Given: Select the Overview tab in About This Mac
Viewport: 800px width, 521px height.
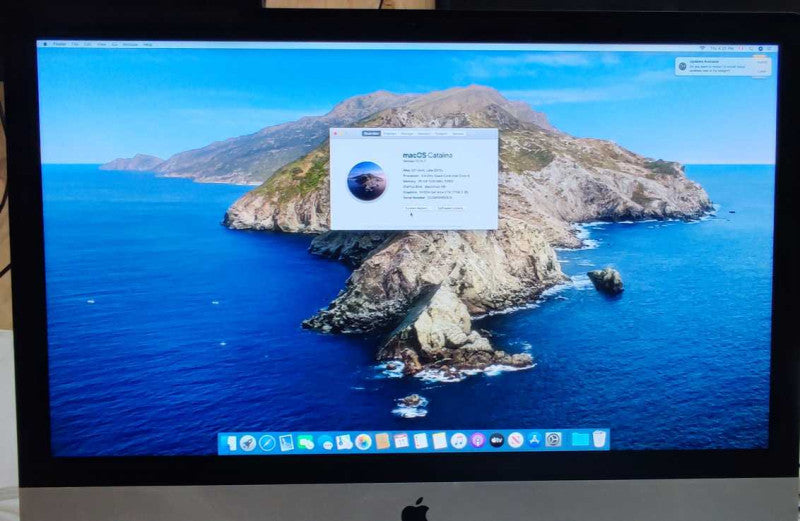Looking at the screenshot, I should 371,134.
